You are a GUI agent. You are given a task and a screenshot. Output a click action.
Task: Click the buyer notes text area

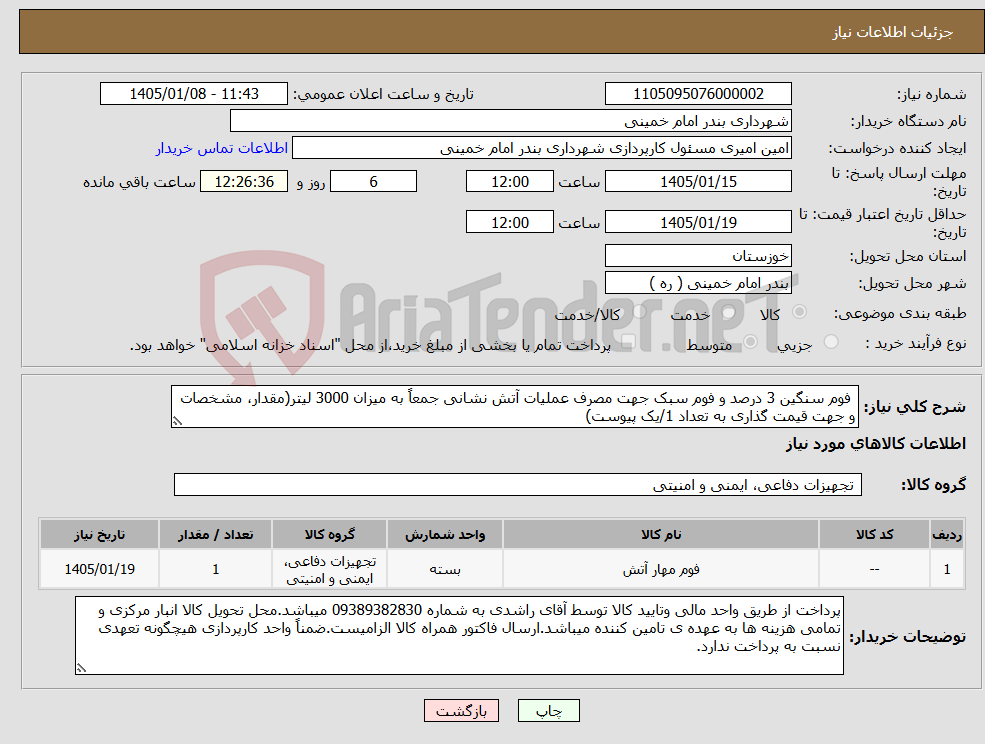point(459,636)
